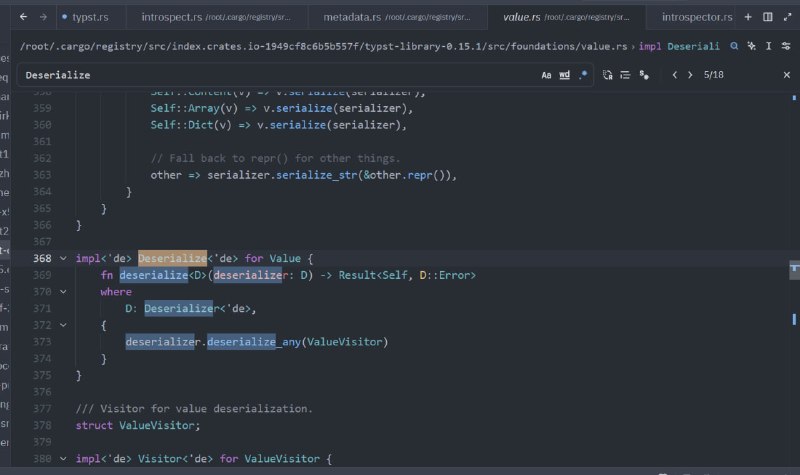Open editor controls sliders icon
Viewport: 800px width, 475px height.
pos(786,46)
